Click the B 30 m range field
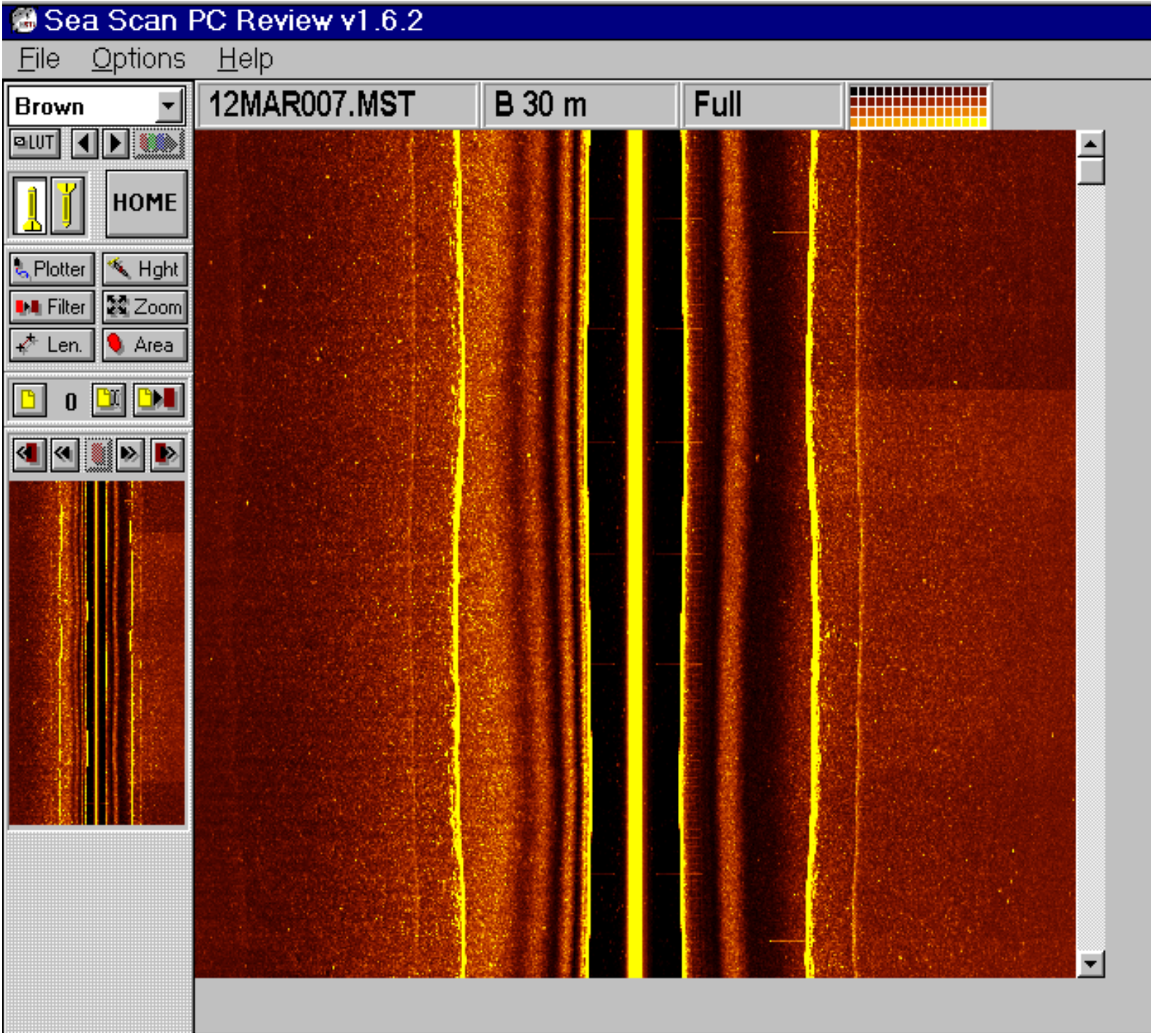Viewport: 1151px width, 1036px height. point(580,105)
